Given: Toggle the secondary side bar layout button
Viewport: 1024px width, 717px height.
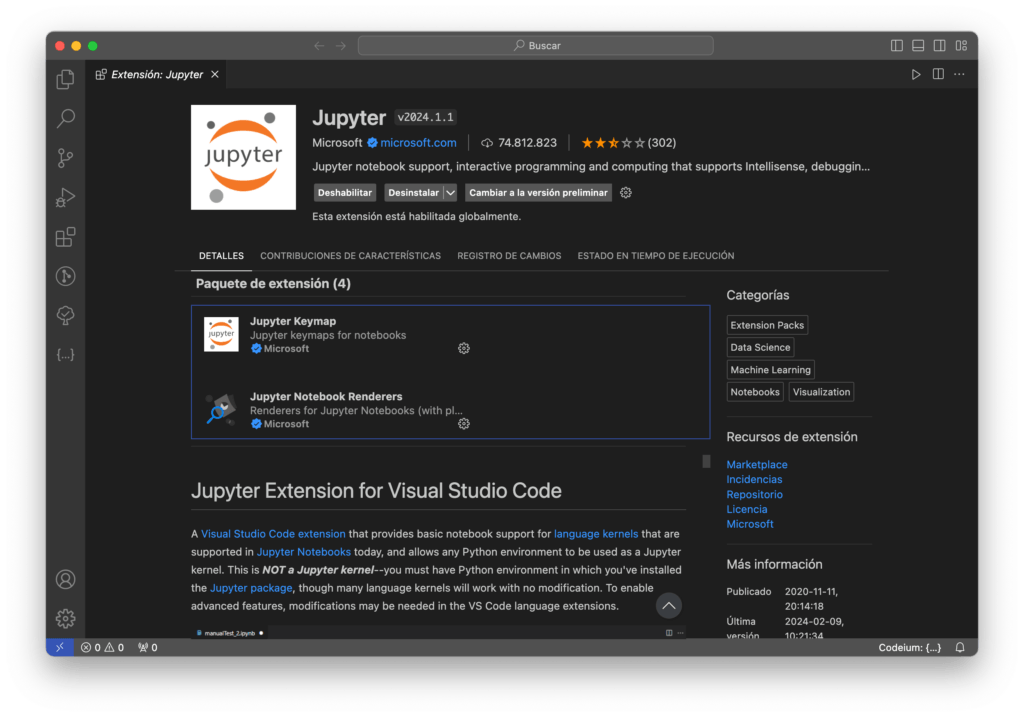Looking at the screenshot, I should 940,46.
